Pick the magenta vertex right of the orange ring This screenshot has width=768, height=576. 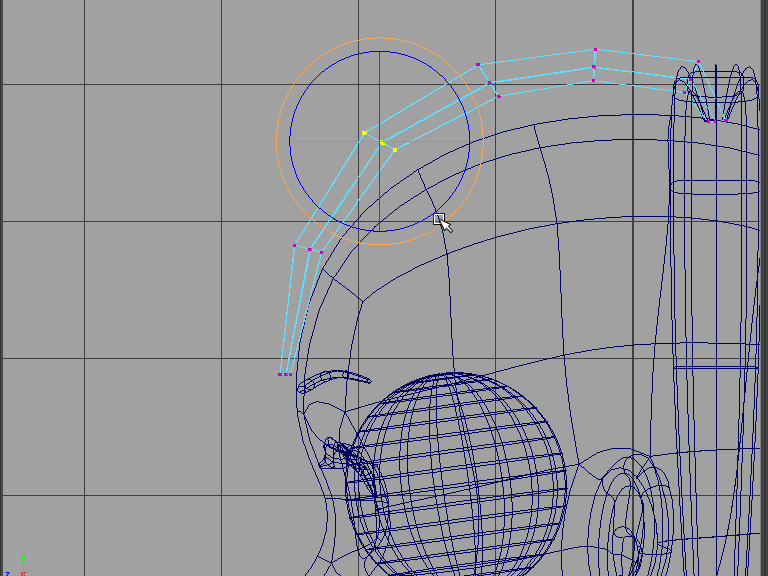(x=491, y=83)
